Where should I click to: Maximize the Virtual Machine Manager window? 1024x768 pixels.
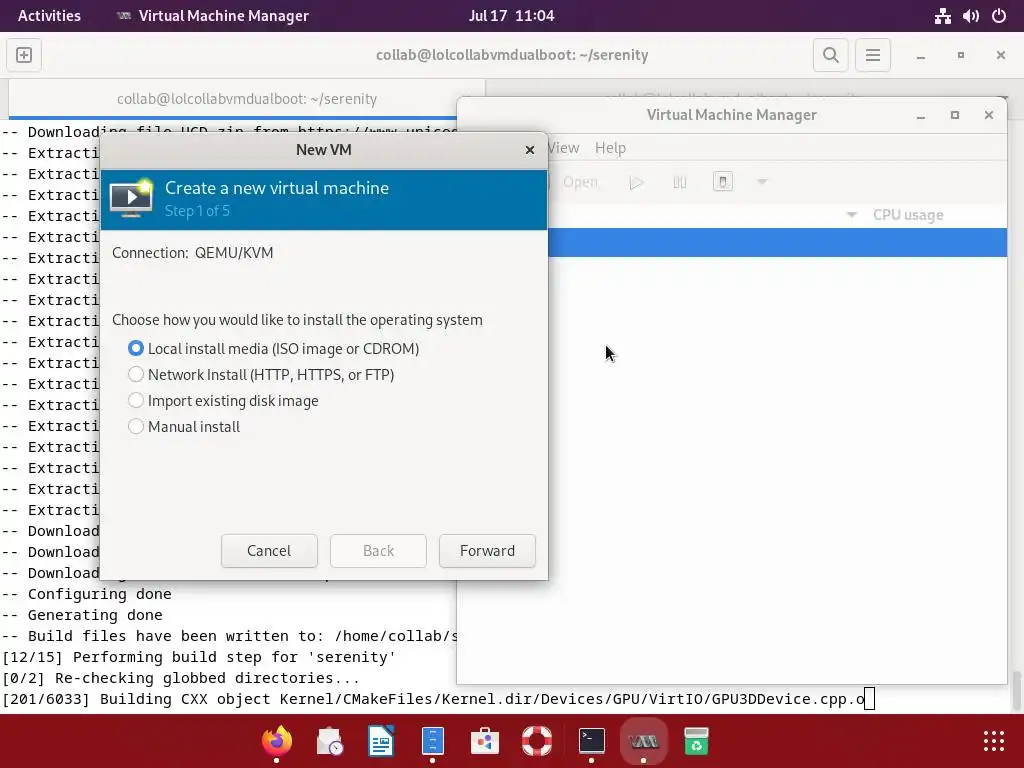tap(955, 115)
